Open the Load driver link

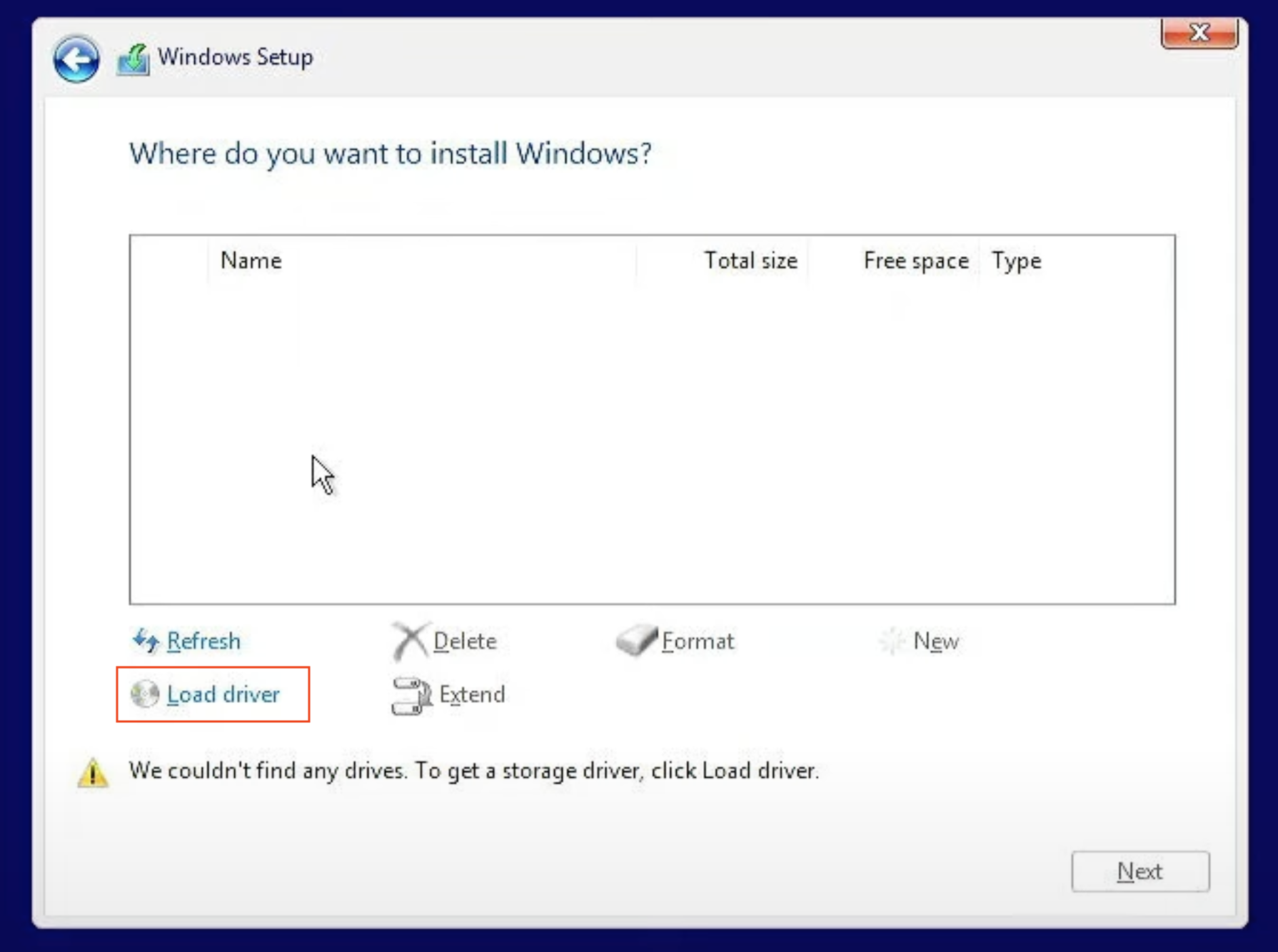pos(223,694)
